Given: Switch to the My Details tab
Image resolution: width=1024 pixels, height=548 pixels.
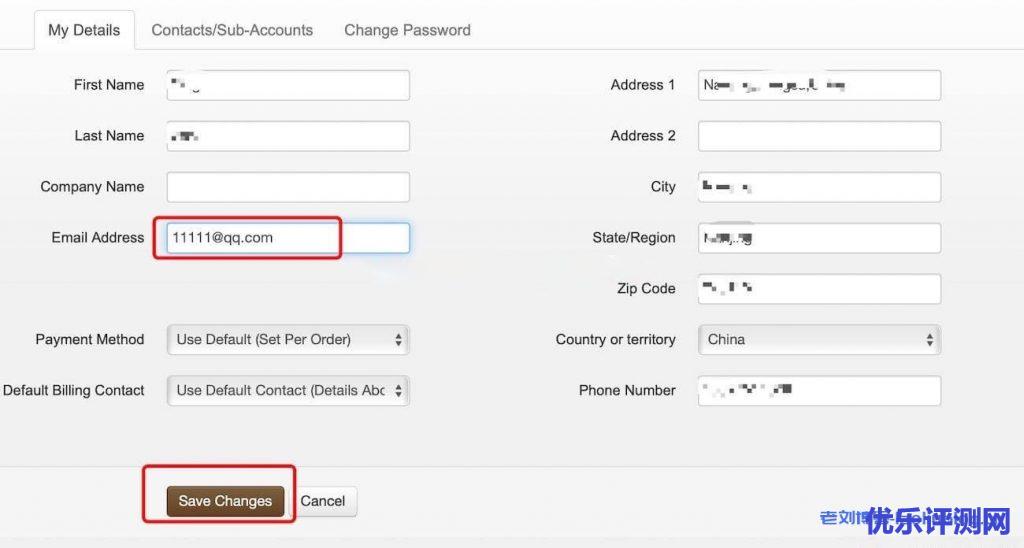Looking at the screenshot, I should (x=84, y=30).
